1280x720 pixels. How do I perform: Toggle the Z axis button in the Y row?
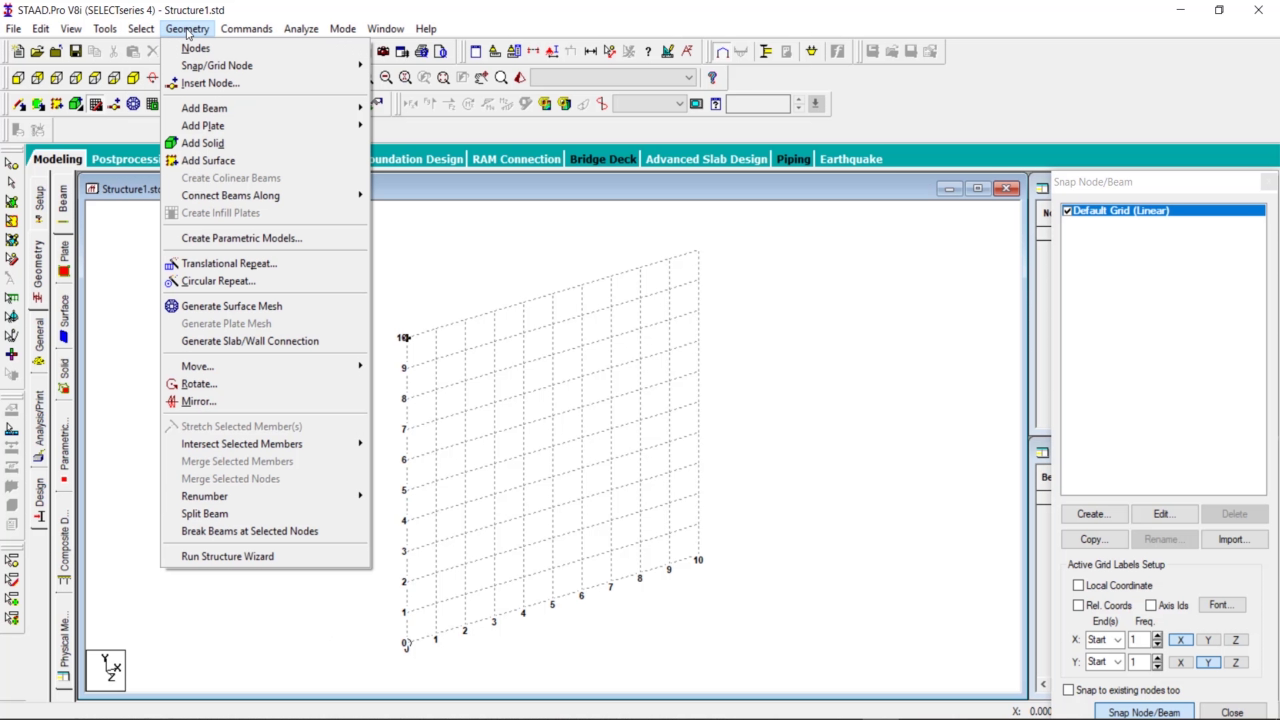[x=1236, y=662]
